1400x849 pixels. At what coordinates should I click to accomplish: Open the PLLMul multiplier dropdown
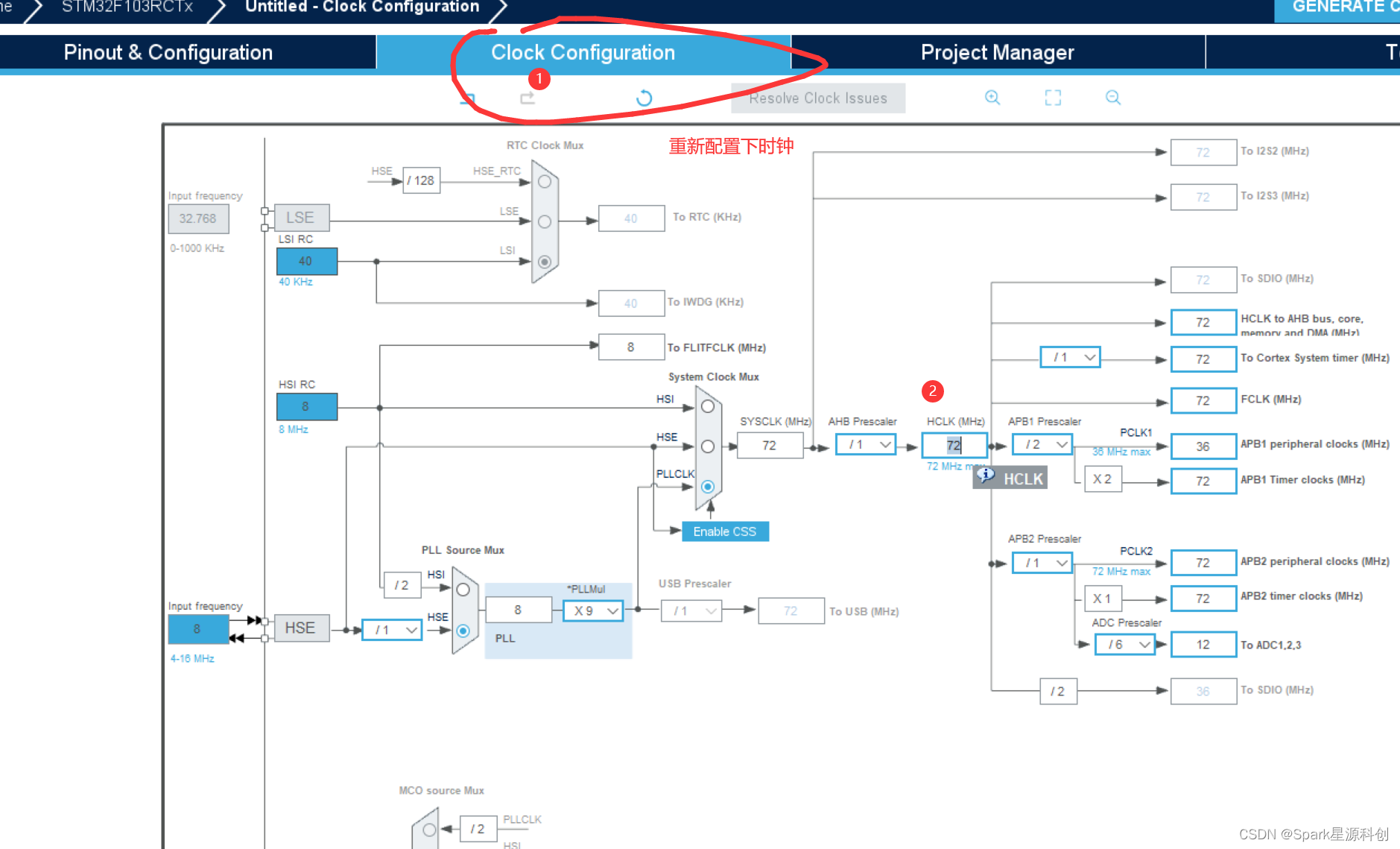click(x=593, y=610)
